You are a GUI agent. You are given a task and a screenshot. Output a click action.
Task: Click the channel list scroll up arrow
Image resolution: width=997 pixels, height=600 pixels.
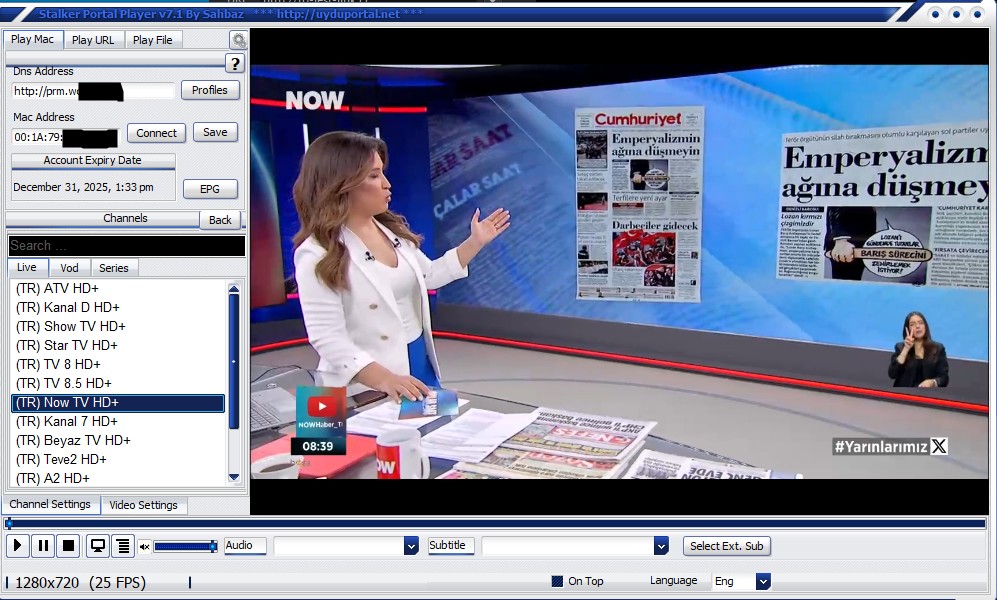(234, 289)
